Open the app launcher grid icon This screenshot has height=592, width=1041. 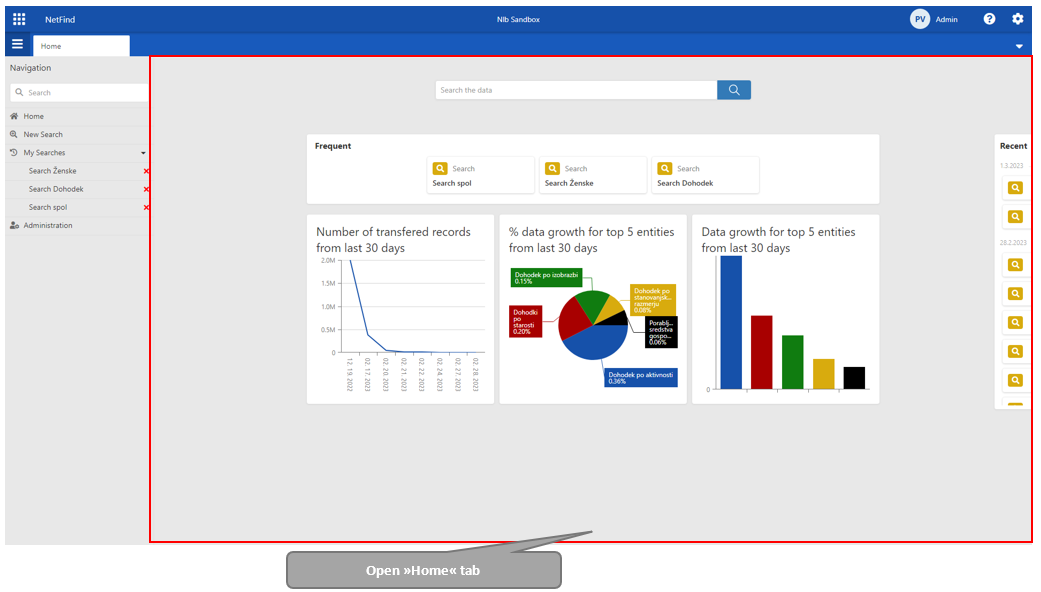[19, 19]
